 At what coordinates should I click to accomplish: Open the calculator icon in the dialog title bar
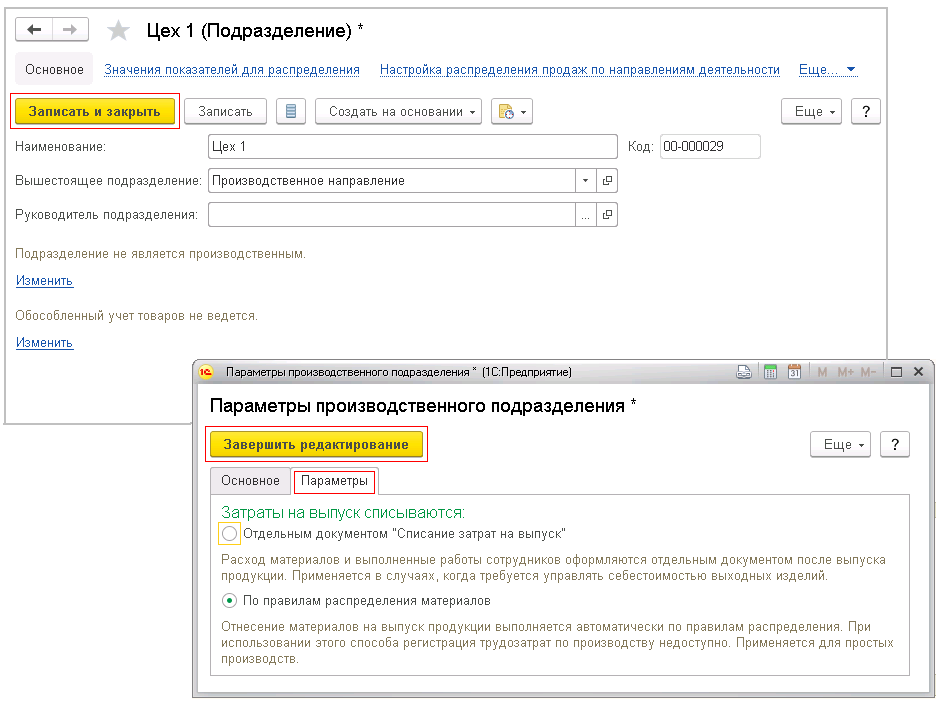point(771,372)
